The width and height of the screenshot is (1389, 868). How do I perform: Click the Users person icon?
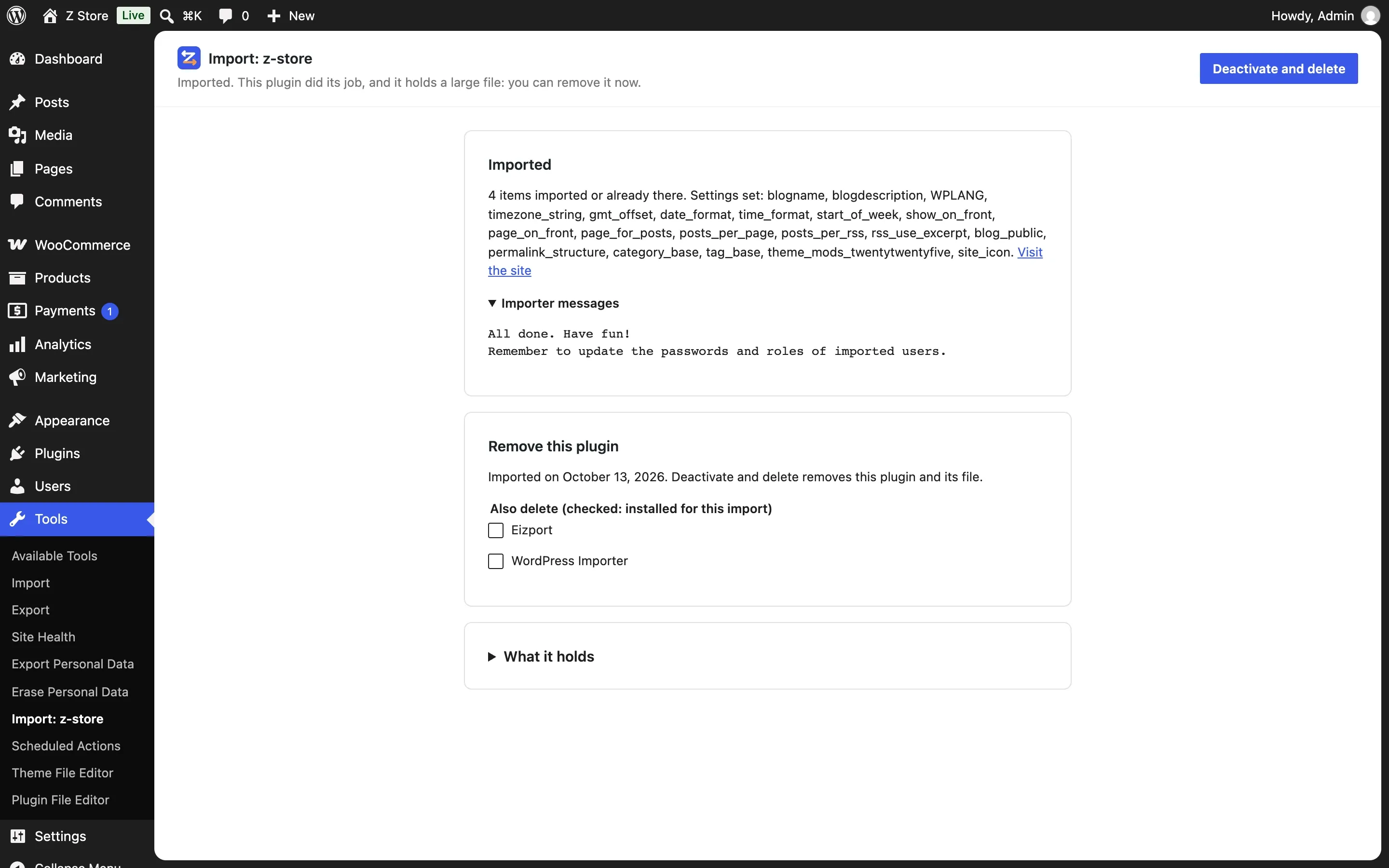pyautogui.click(x=17, y=486)
